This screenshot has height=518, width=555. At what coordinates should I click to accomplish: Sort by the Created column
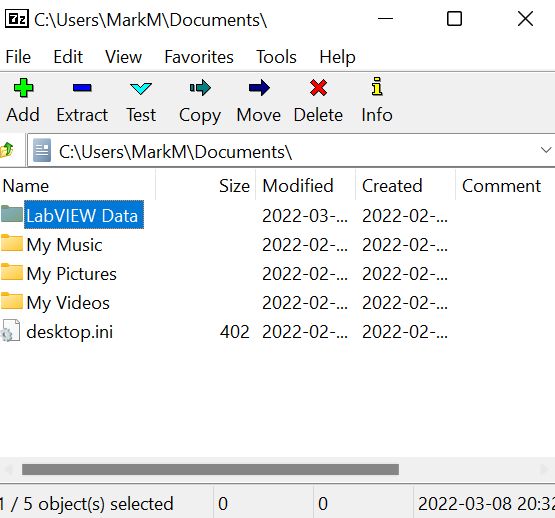[x=405, y=186]
